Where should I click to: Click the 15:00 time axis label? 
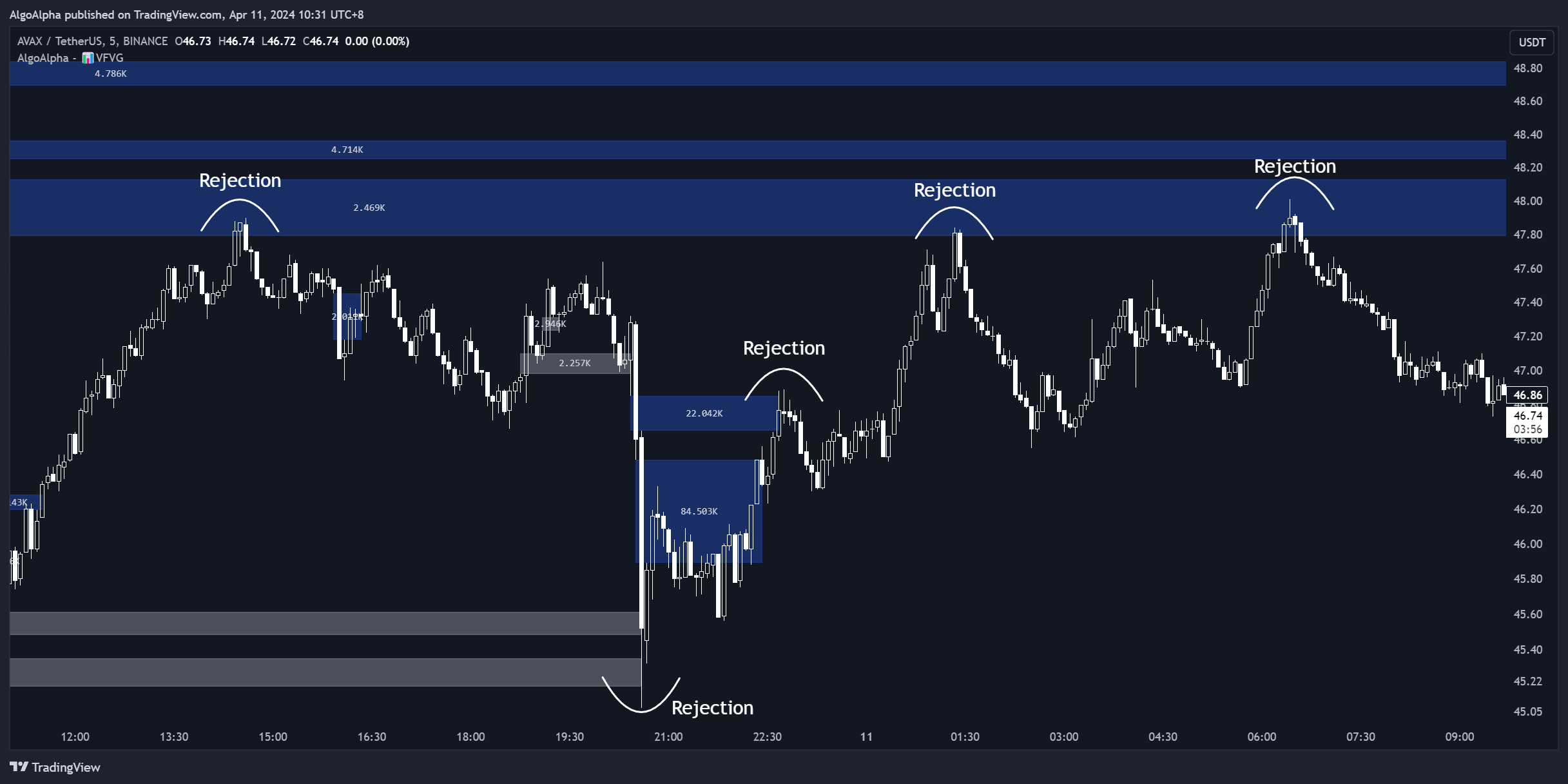coord(273,737)
